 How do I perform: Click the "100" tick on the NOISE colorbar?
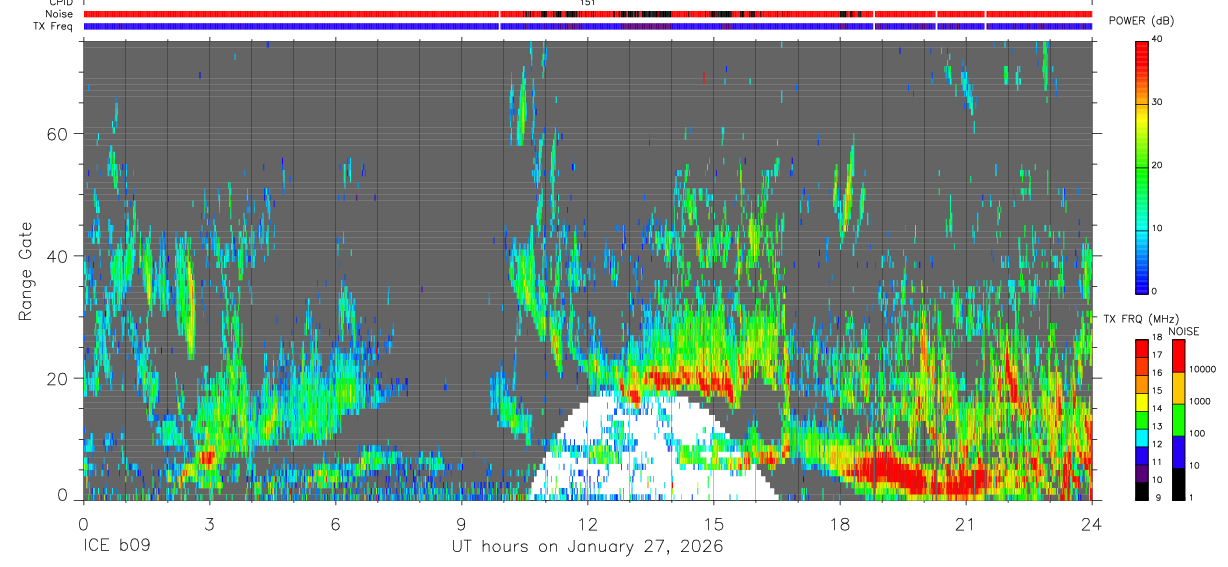(x=1198, y=433)
